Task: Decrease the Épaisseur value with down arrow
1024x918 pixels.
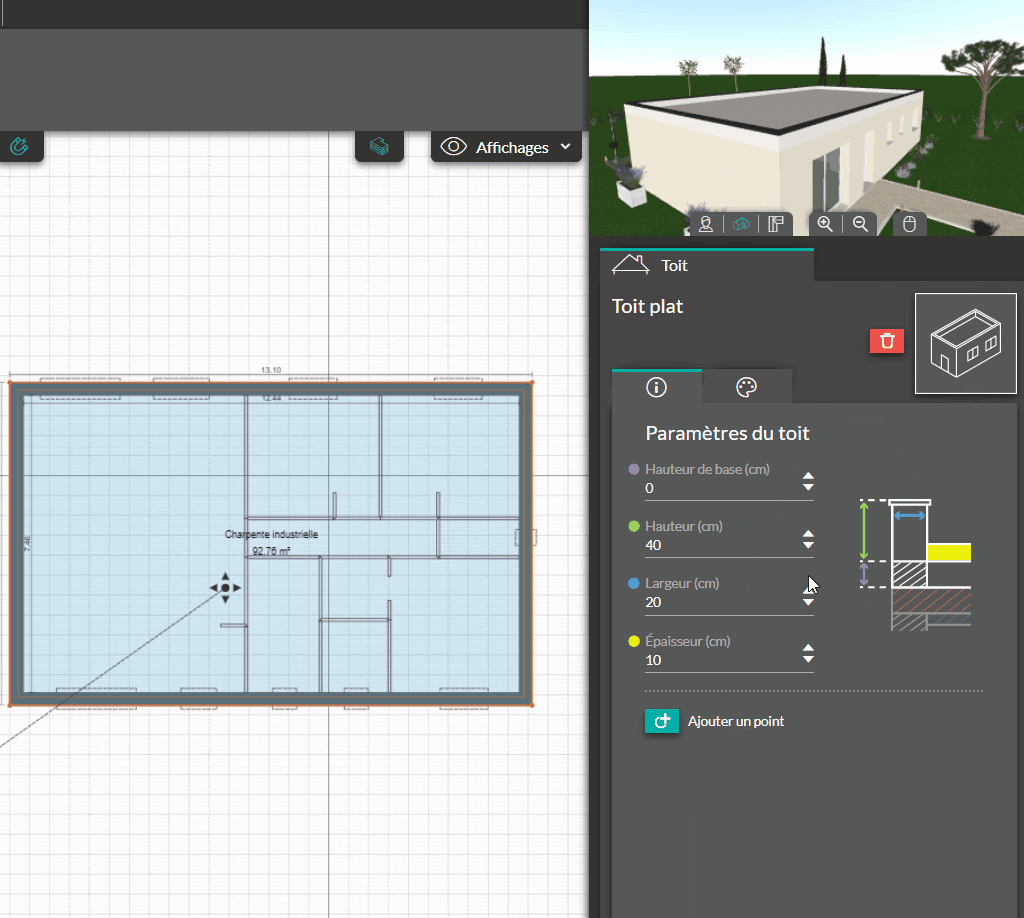Action: tap(808, 660)
